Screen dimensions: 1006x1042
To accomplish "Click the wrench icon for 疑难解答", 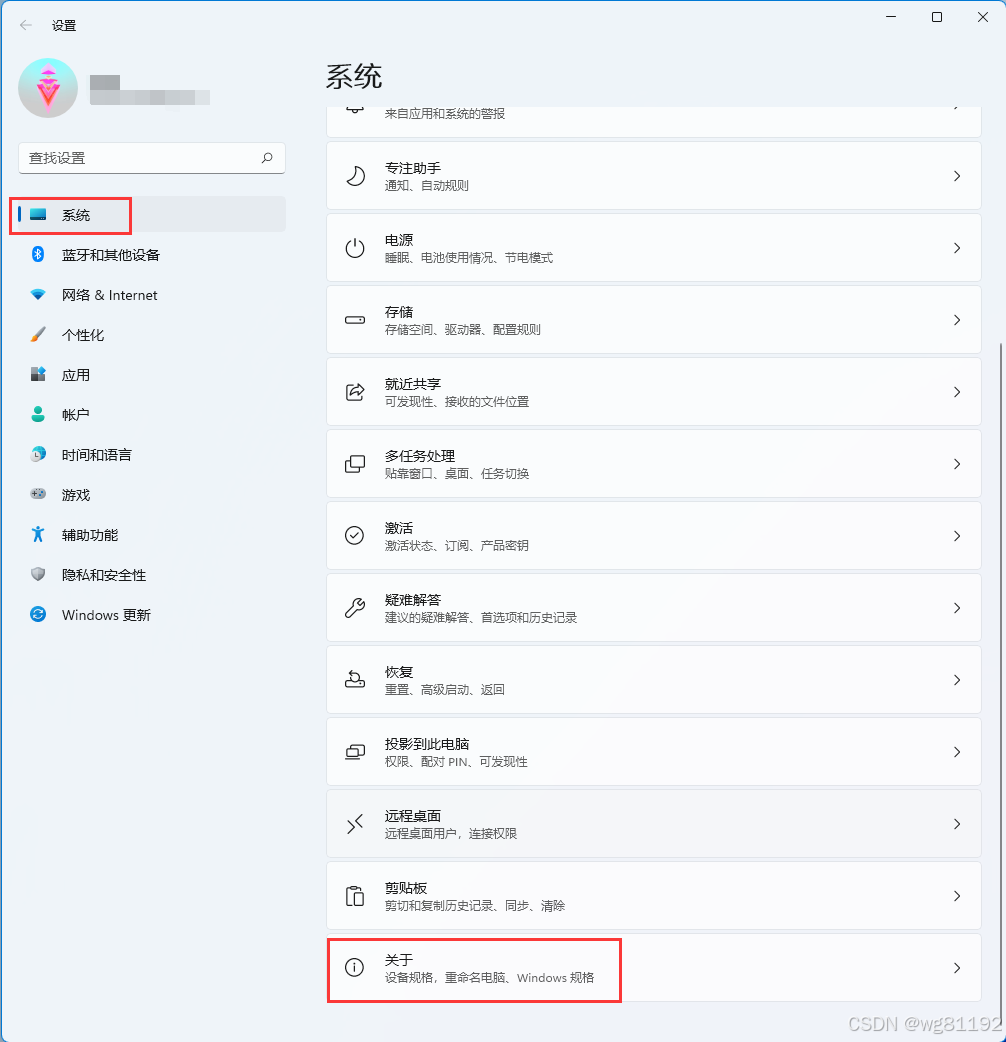I will click(355, 607).
